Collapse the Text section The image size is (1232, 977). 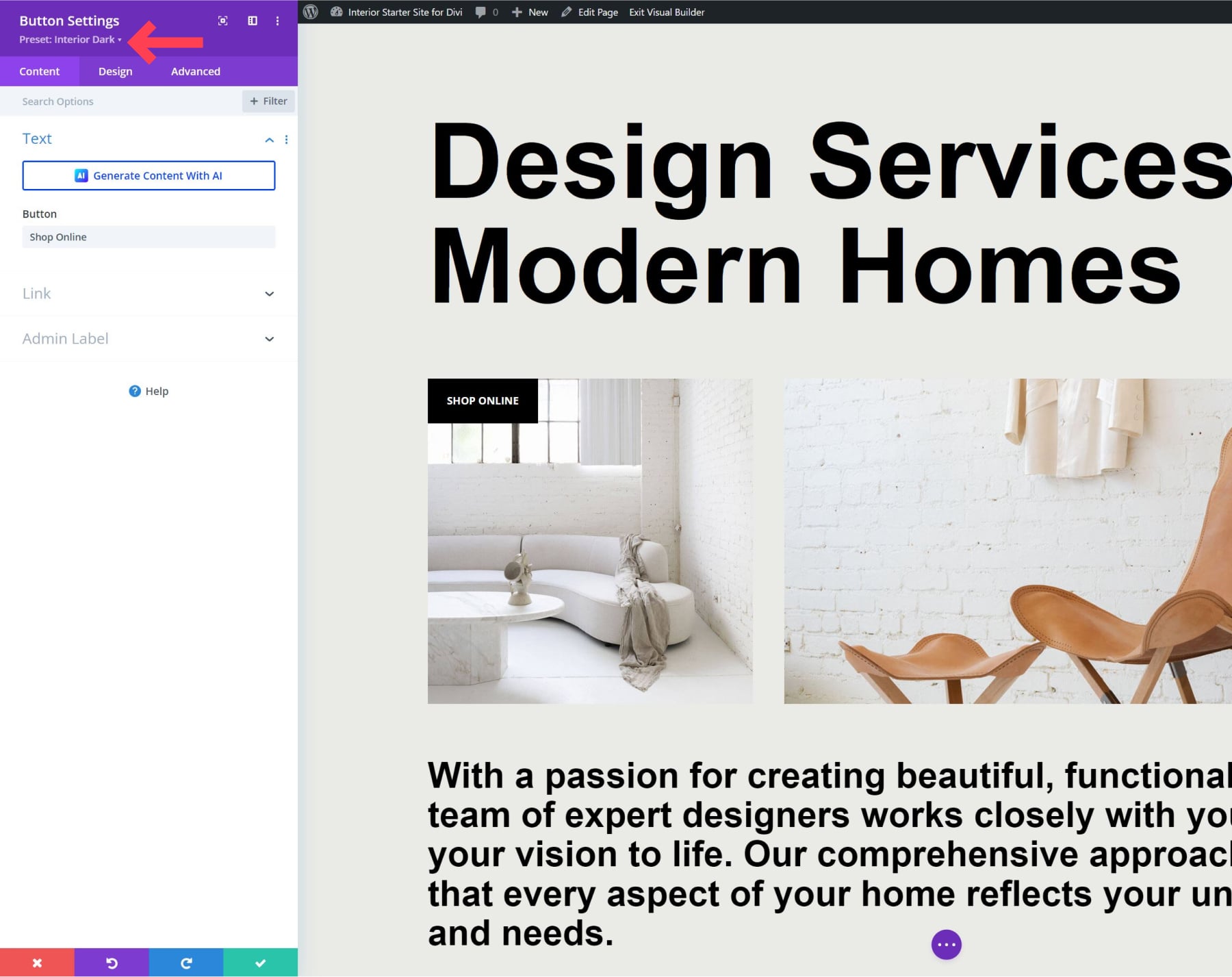pyautogui.click(x=269, y=139)
